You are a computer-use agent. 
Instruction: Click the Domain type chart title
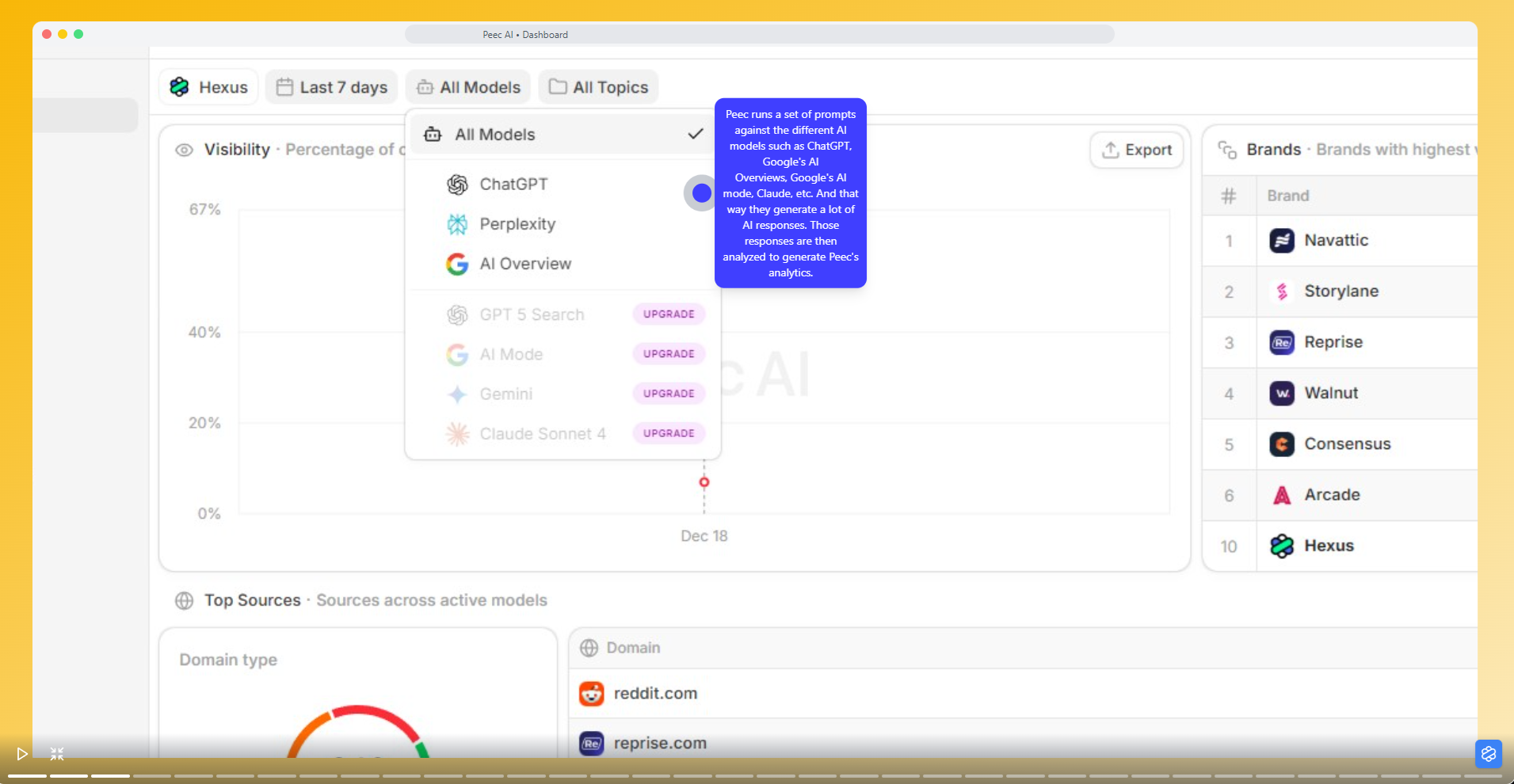click(228, 660)
